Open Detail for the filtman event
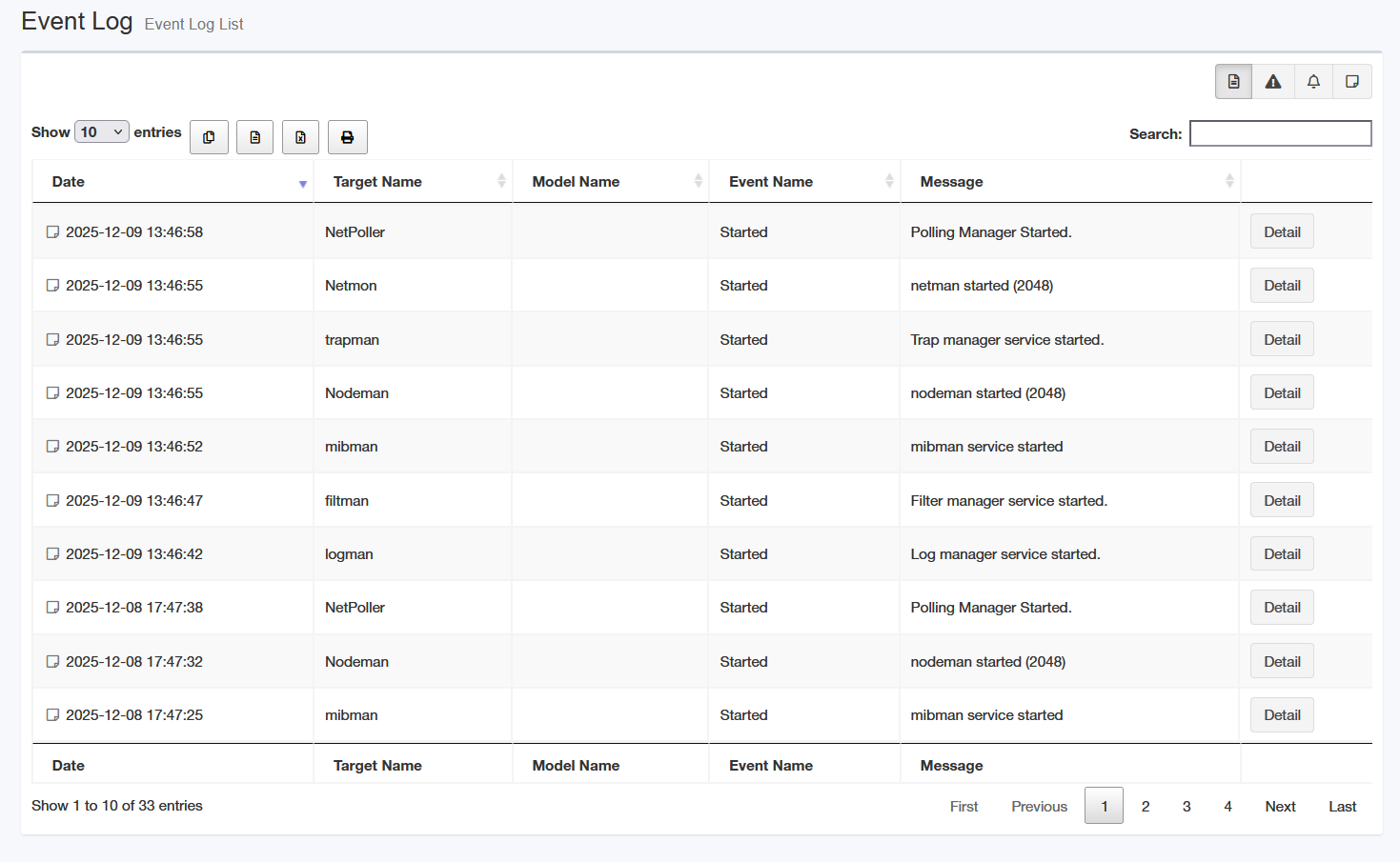Screen dimensions: 1400x862 pos(1282,500)
